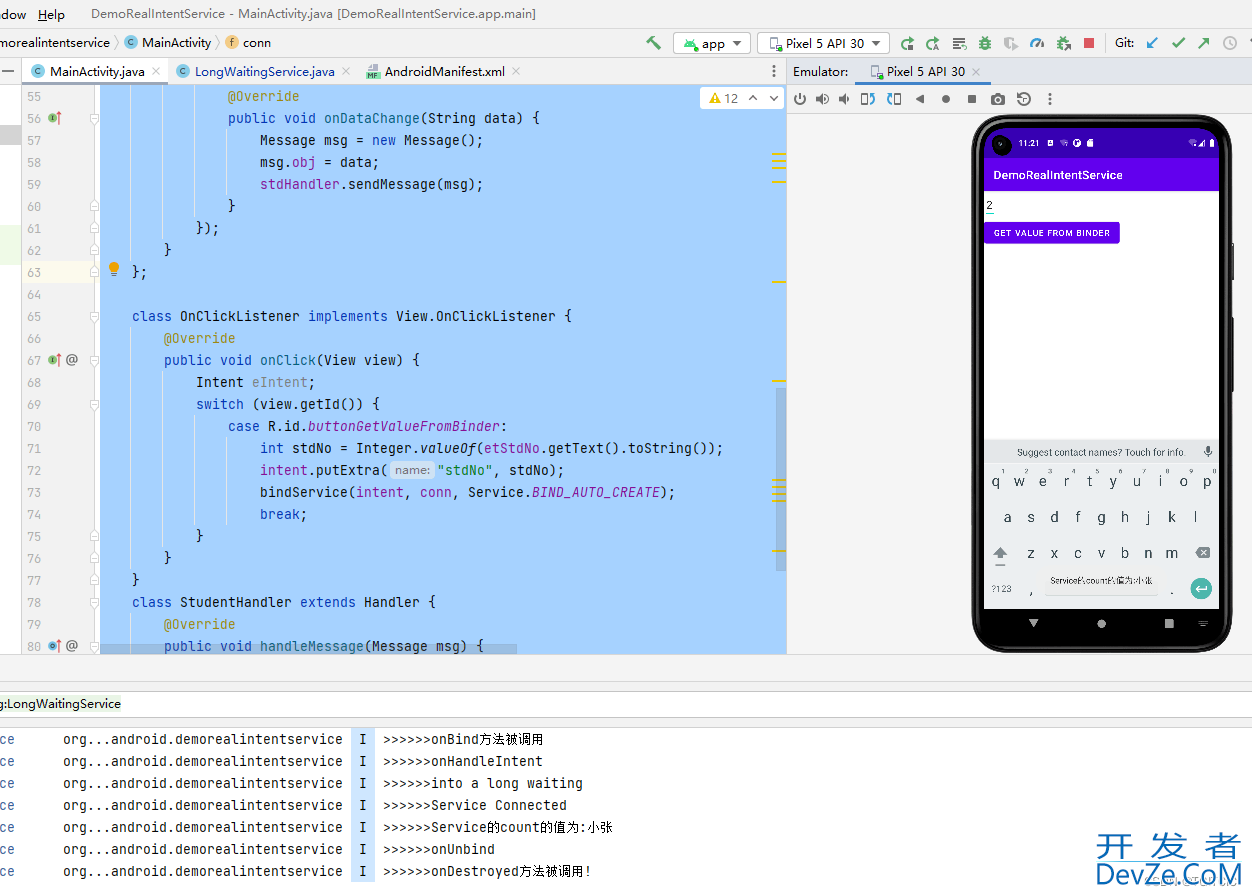Go to next highlighted error arrow
Viewport: 1252px width, 896px height.
775,98
